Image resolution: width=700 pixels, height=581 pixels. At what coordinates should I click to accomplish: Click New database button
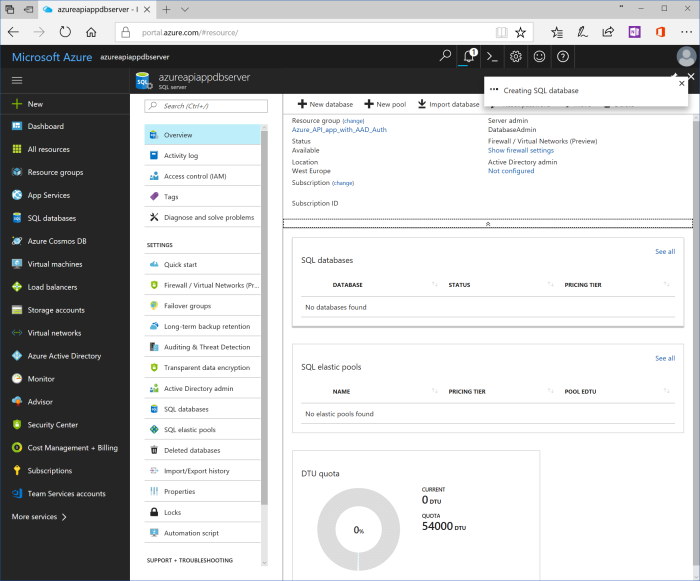(325, 104)
